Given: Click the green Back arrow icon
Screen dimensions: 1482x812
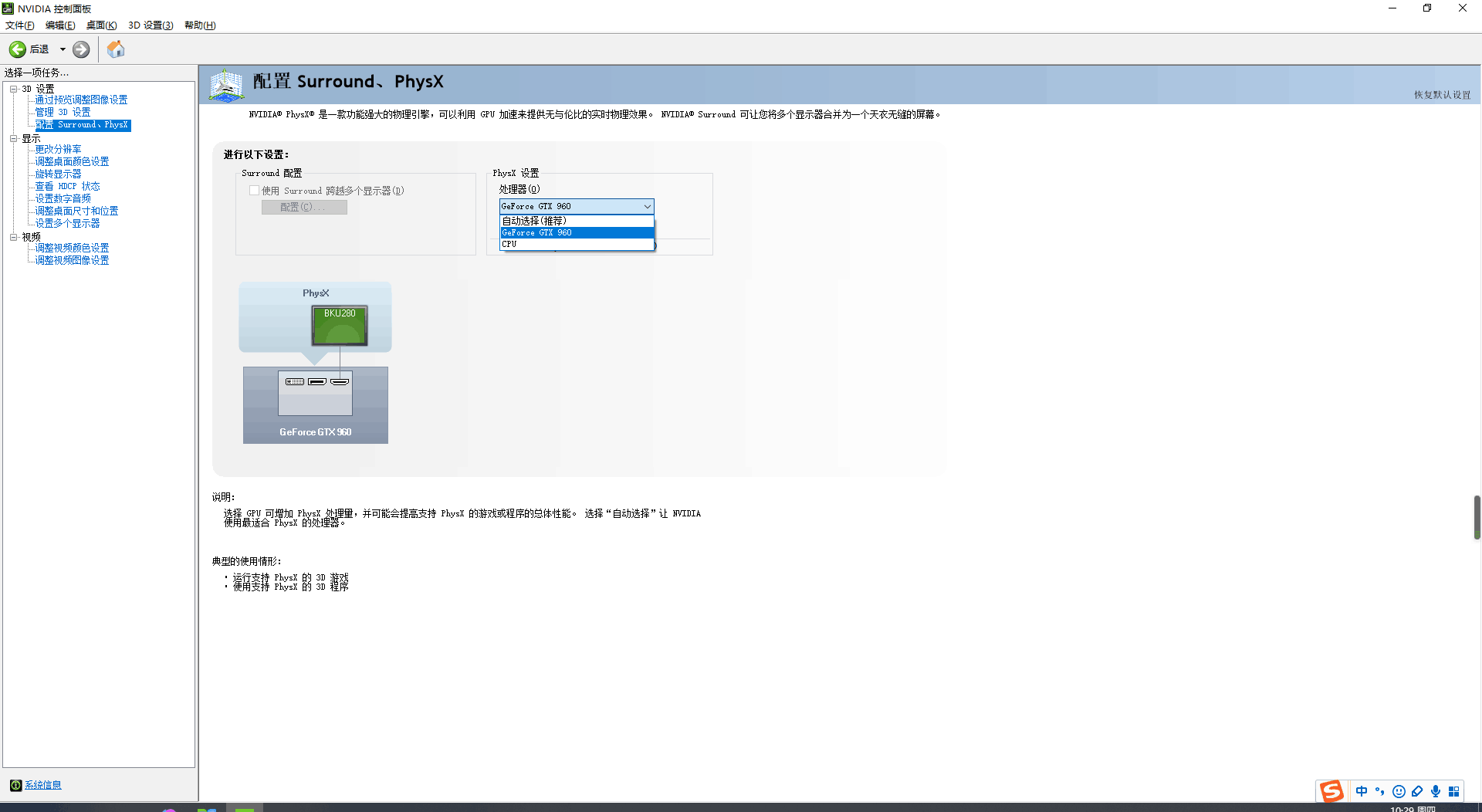Looking at the screenshot, I should [18, 49].
